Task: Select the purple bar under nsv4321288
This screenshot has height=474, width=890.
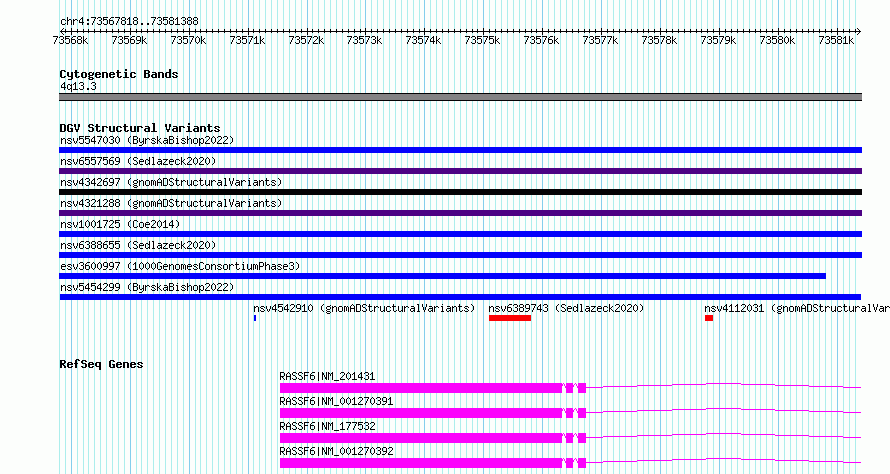Action: point(460,213)
